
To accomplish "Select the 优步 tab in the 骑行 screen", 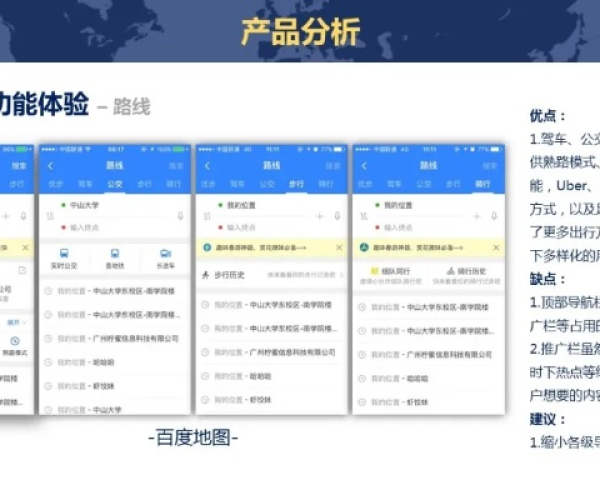I will point(365,184).
